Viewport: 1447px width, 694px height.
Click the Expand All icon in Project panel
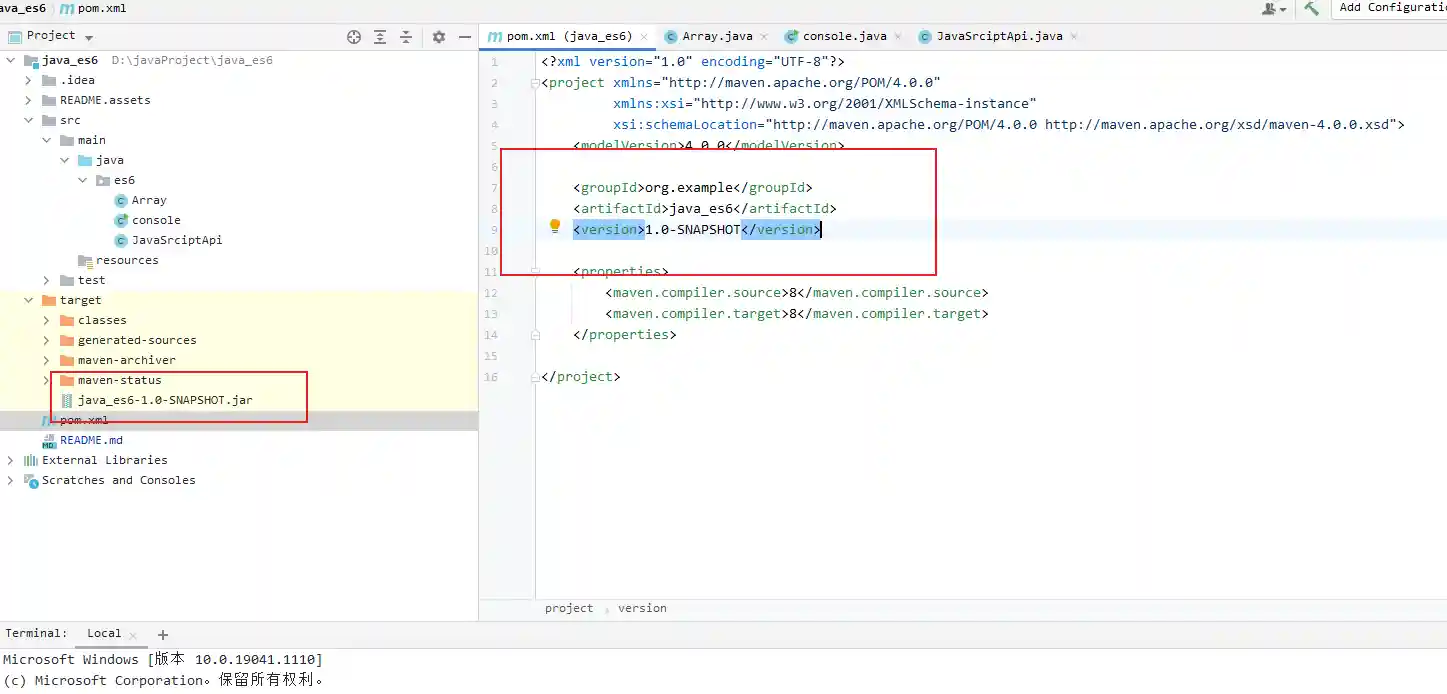click(x=380, y=37)
